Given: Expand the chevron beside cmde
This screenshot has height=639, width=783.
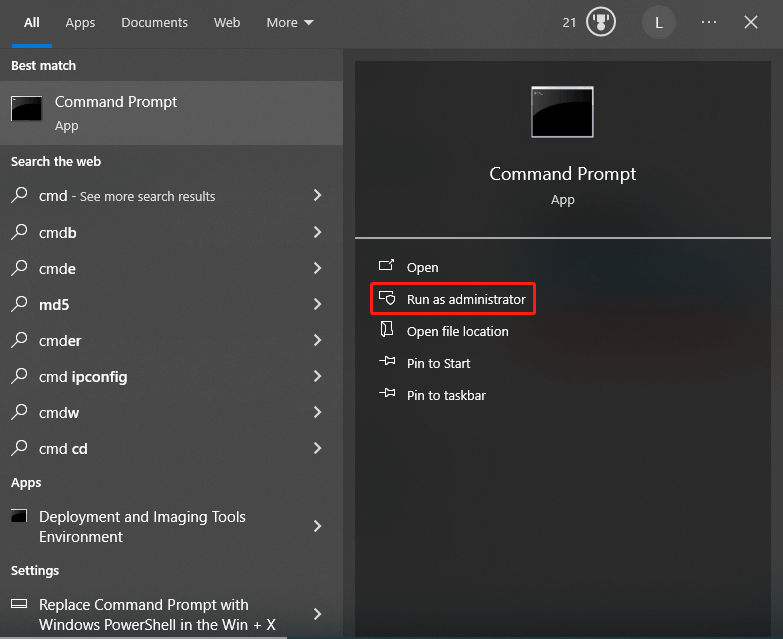Looking at the screenshot, I should coord(317,268).
